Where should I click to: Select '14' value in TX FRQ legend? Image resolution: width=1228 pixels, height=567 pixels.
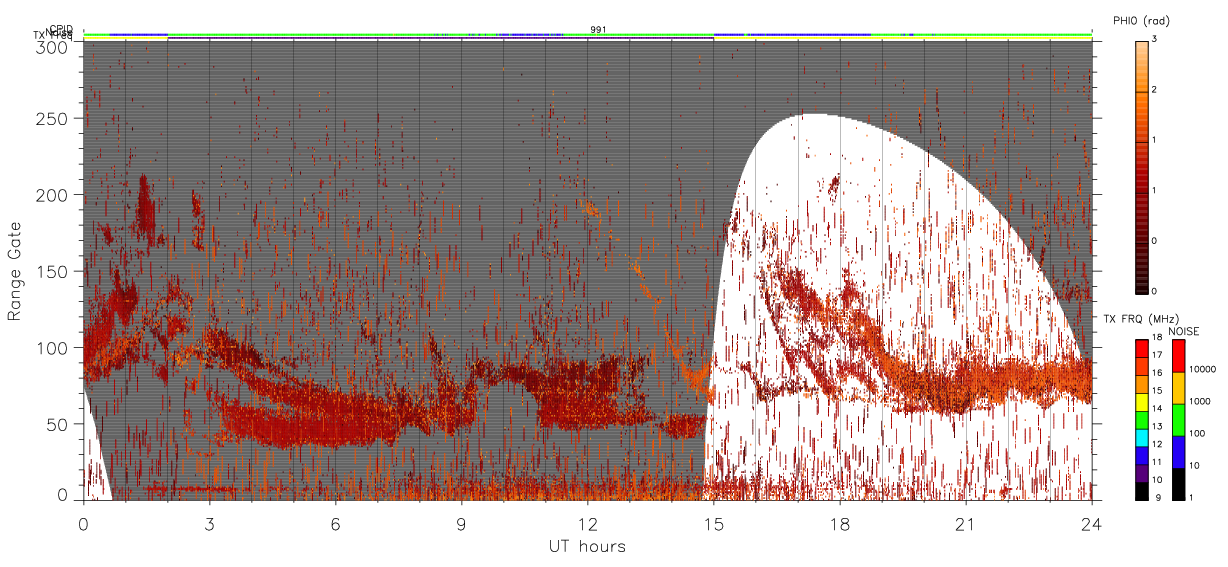1157,408
